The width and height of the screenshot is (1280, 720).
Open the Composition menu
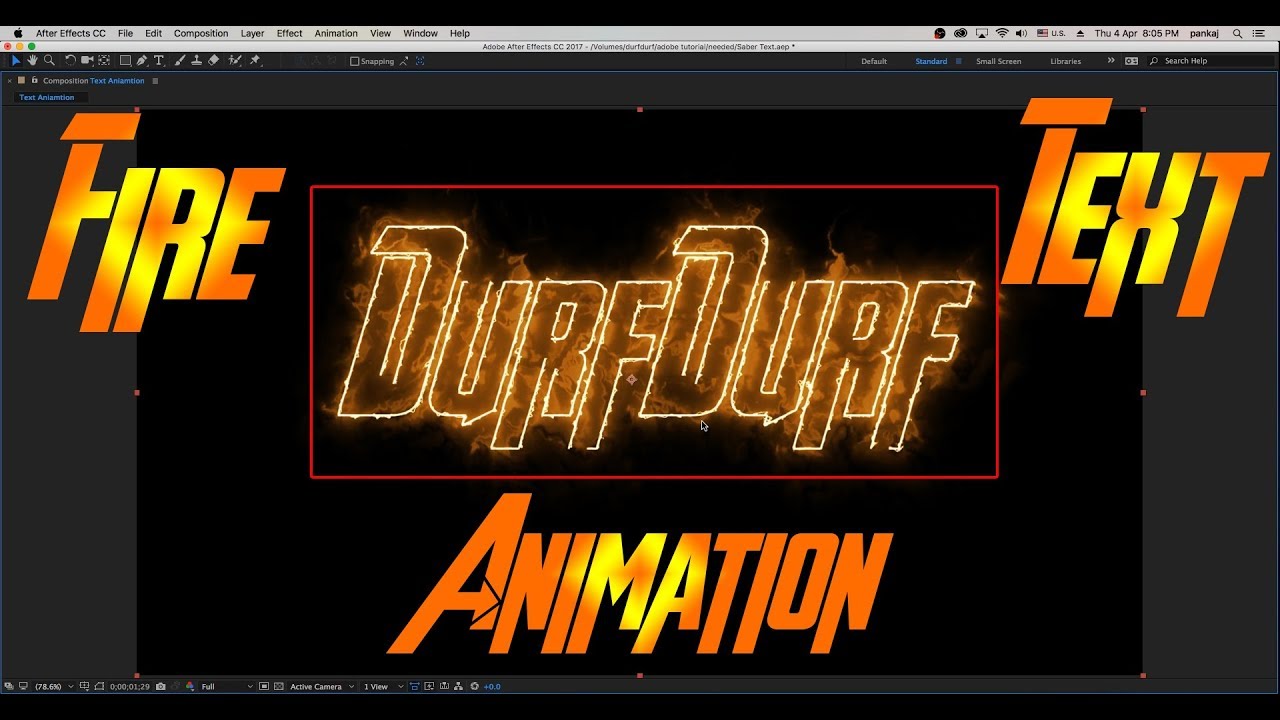pyautogui.click(x=201, y=33)
